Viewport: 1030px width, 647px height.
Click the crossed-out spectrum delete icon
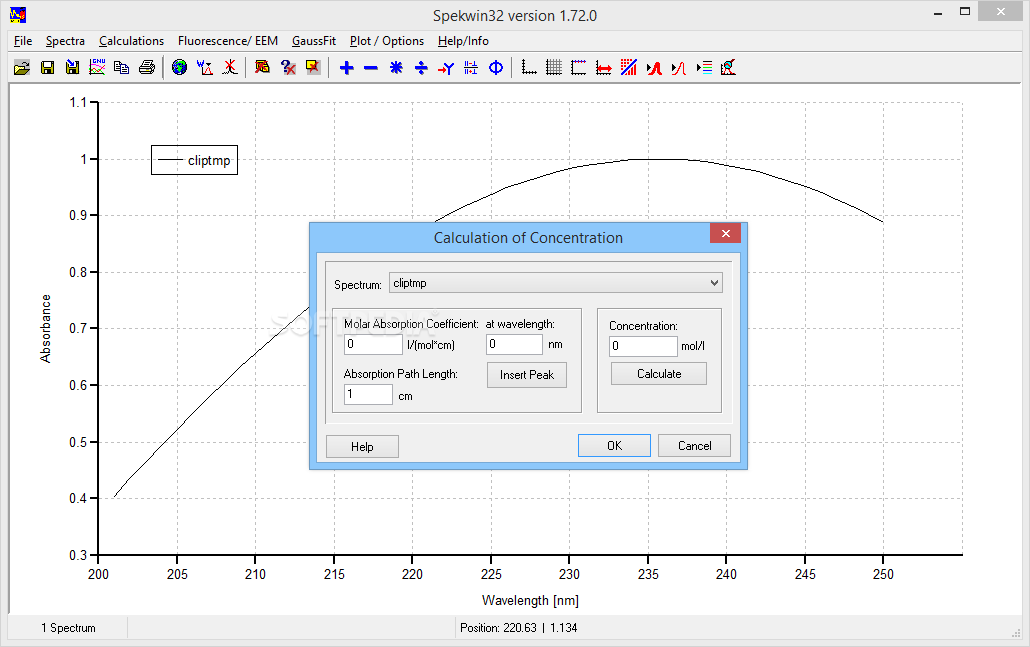(263, 67)
